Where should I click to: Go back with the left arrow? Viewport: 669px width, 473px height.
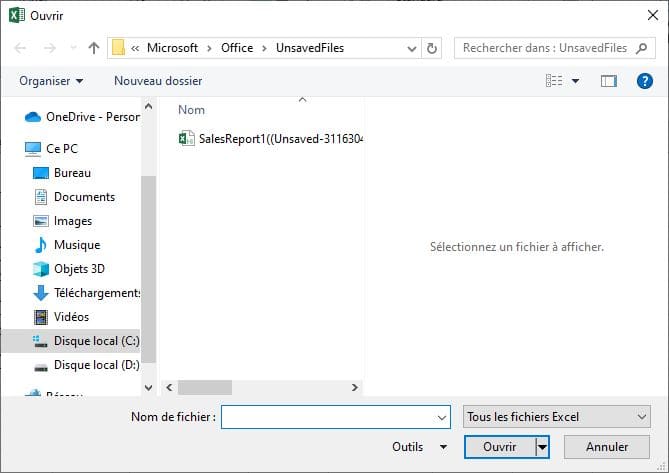point(20,48)
